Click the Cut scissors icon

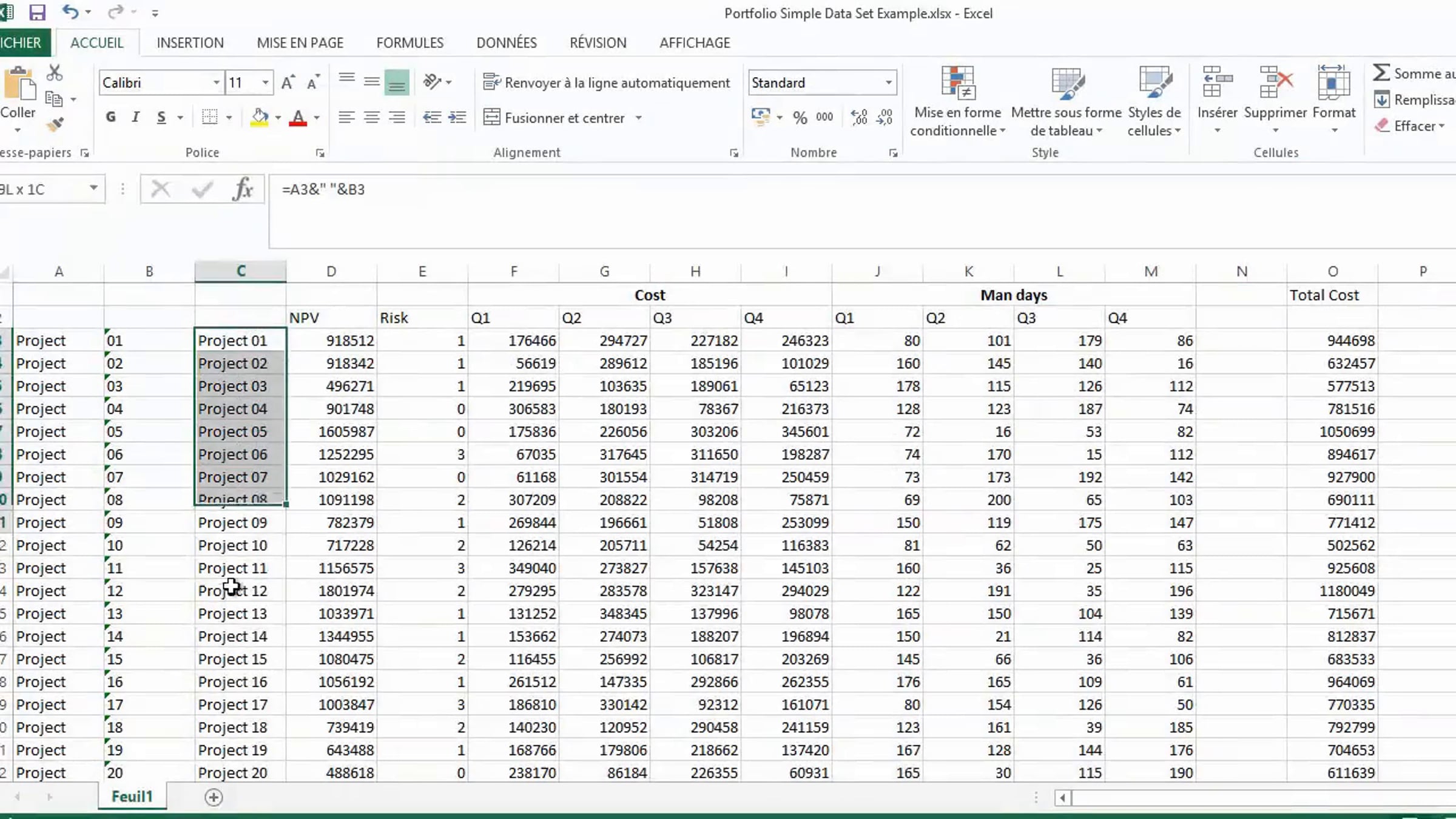click(x=55, y=73)
